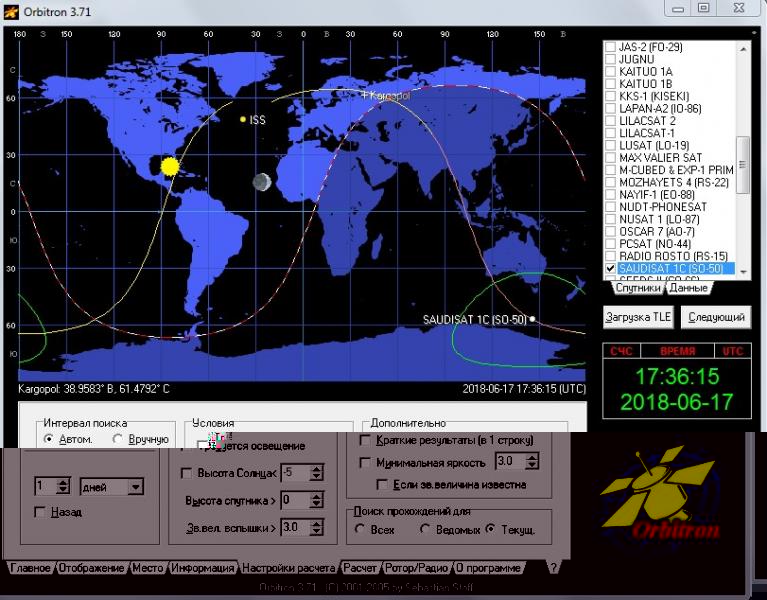Open the help question mark tab
The height and width of the screenshot is (600, 767).
click(553, 567)
